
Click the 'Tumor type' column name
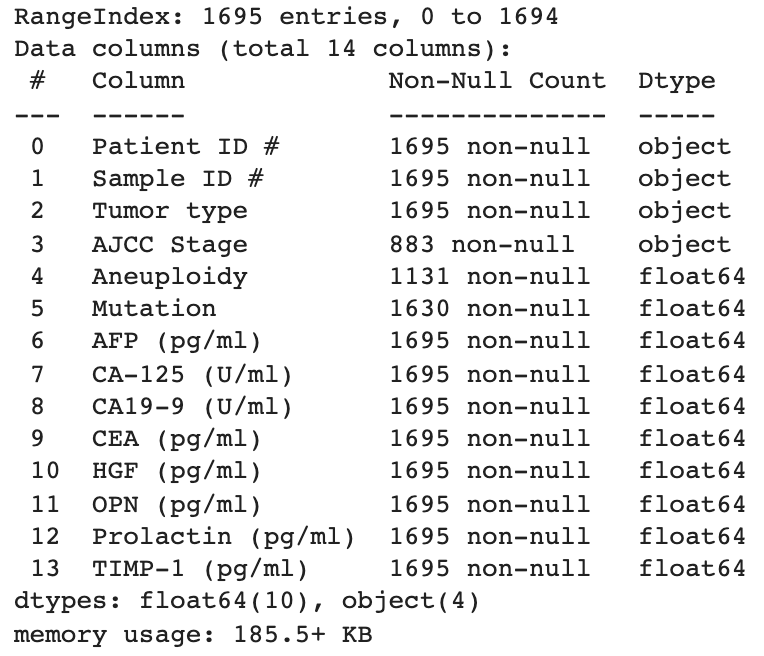170,211
